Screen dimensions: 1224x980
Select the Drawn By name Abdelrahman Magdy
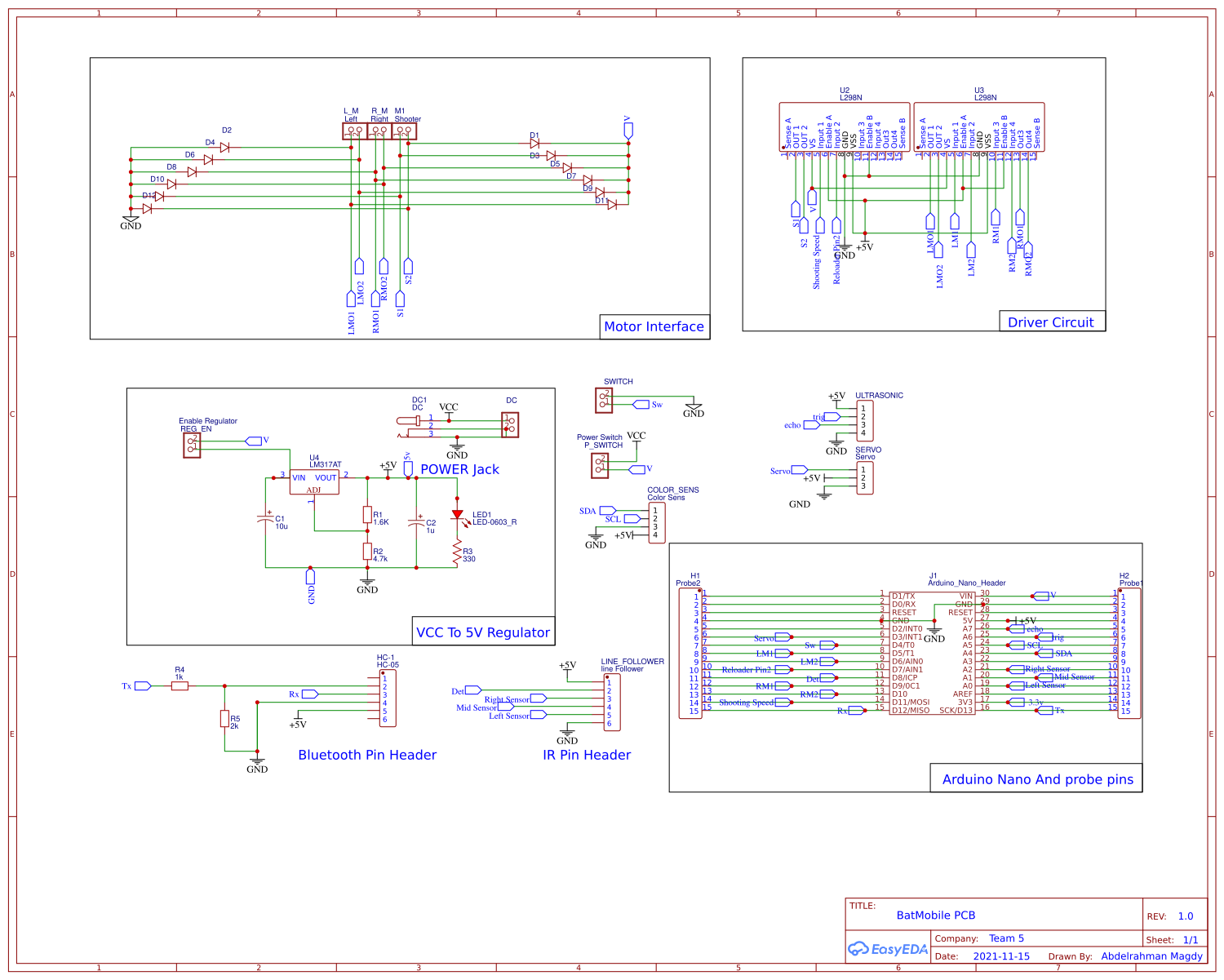1151,956
